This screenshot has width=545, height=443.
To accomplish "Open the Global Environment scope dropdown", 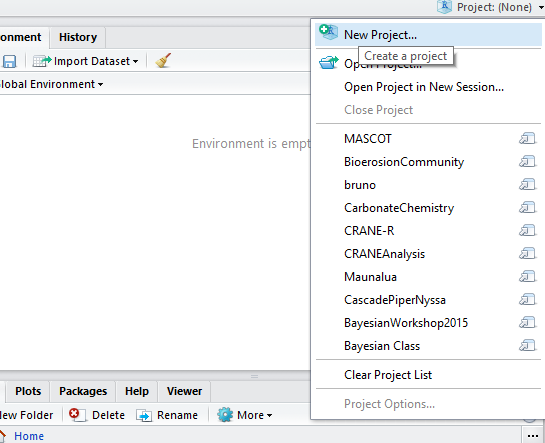I will [x=51, y=84].
